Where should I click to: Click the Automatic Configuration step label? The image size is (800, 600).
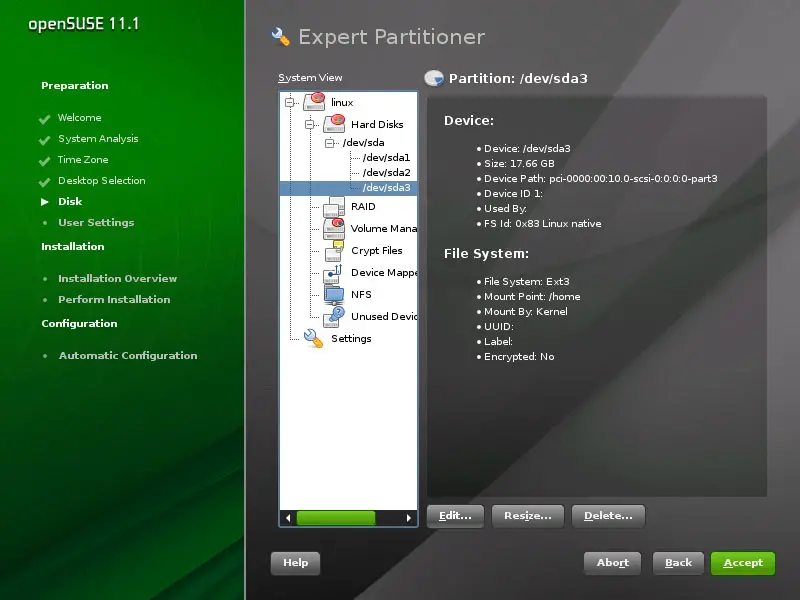[x=128, y=356]
